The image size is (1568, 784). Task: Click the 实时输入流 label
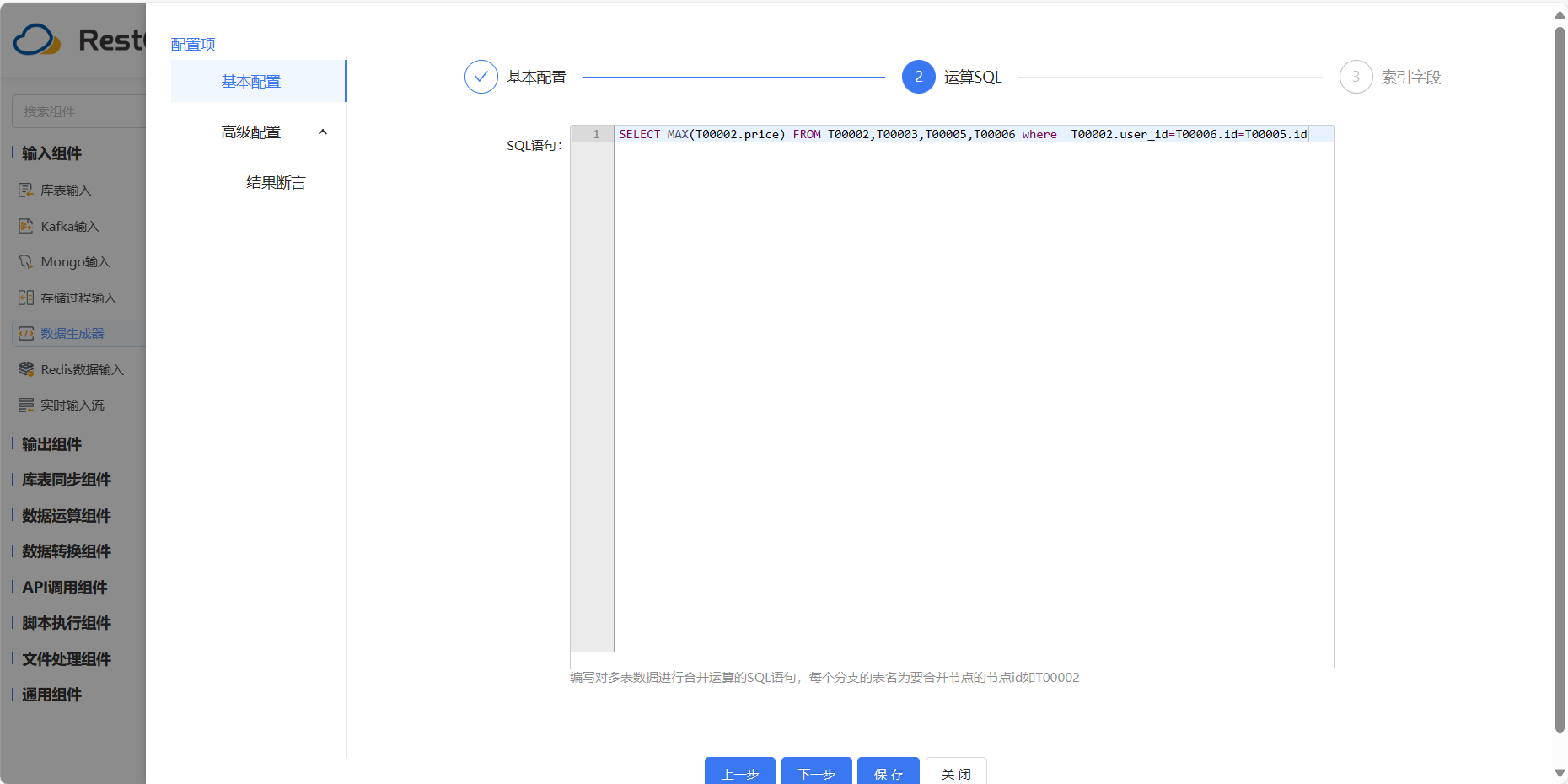coord(72,405)
